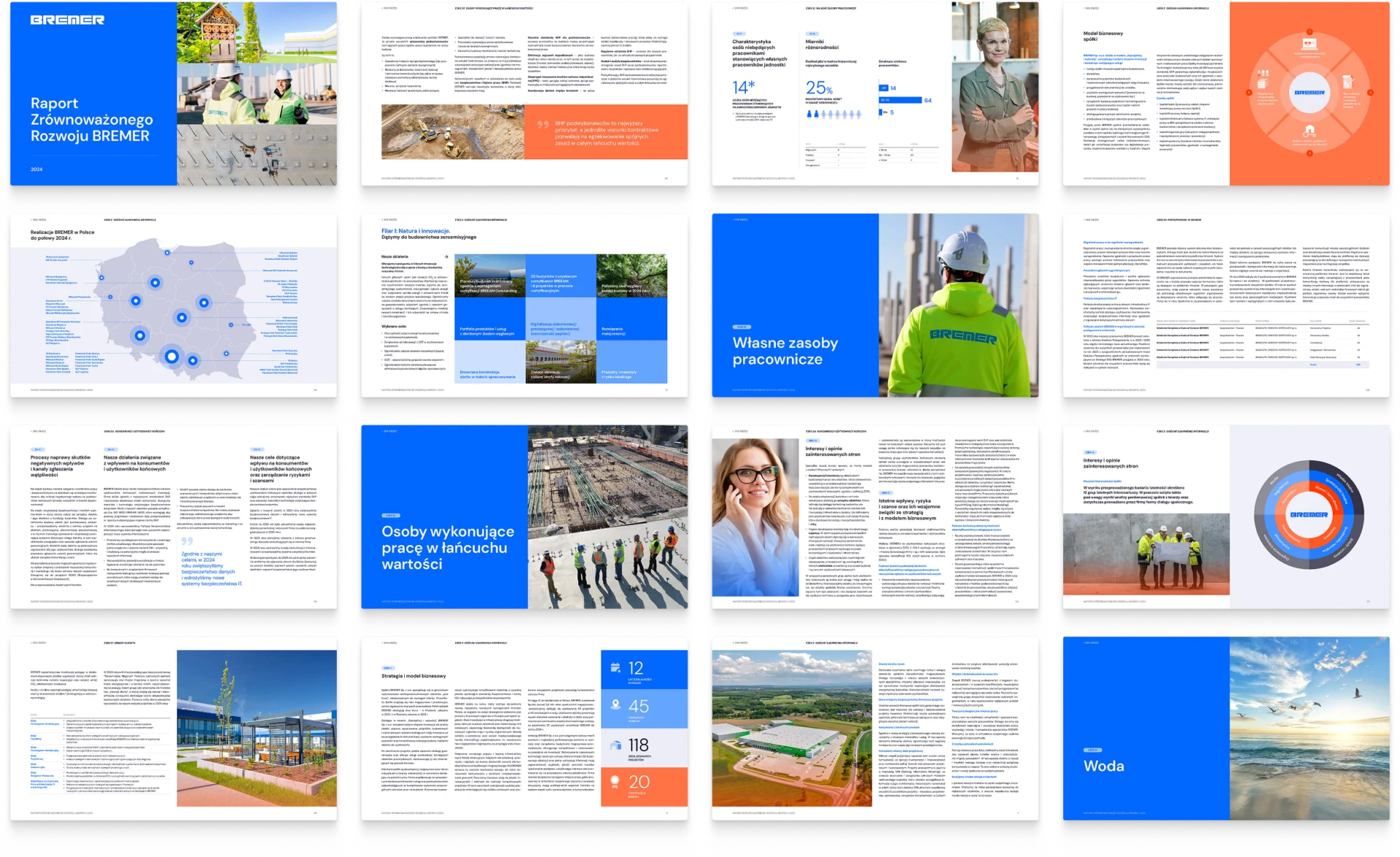This screenshot has width=1400, height=857.
Task: Click the document-with-pen icon in the orange wheel
Action: point(1347,81)
